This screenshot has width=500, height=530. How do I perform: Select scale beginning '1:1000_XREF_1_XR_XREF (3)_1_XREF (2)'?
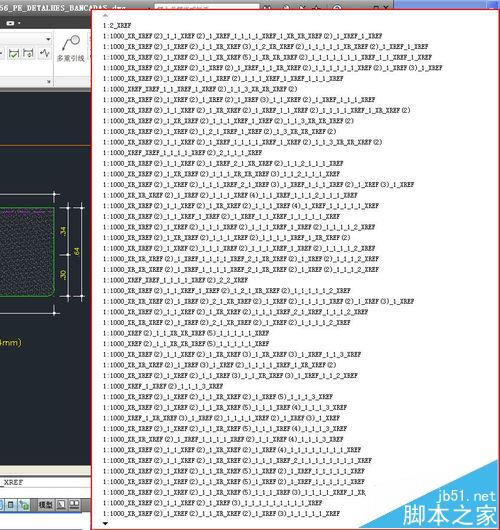point(221,418)
